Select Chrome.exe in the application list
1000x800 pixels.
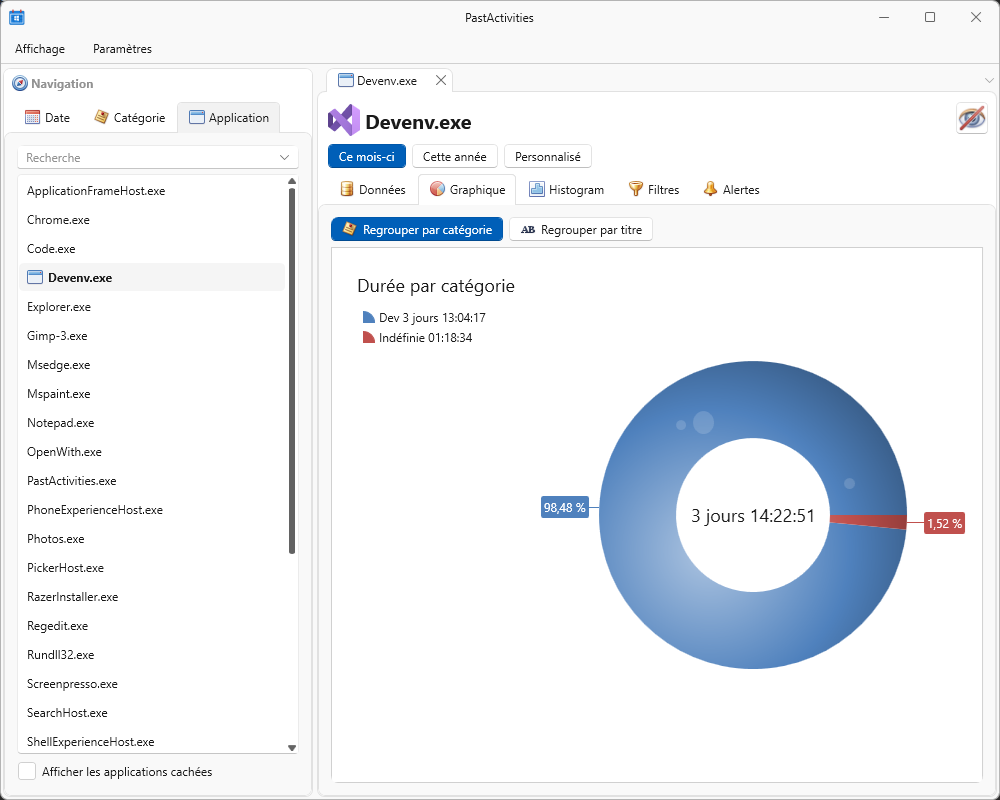tap(58, 220)
